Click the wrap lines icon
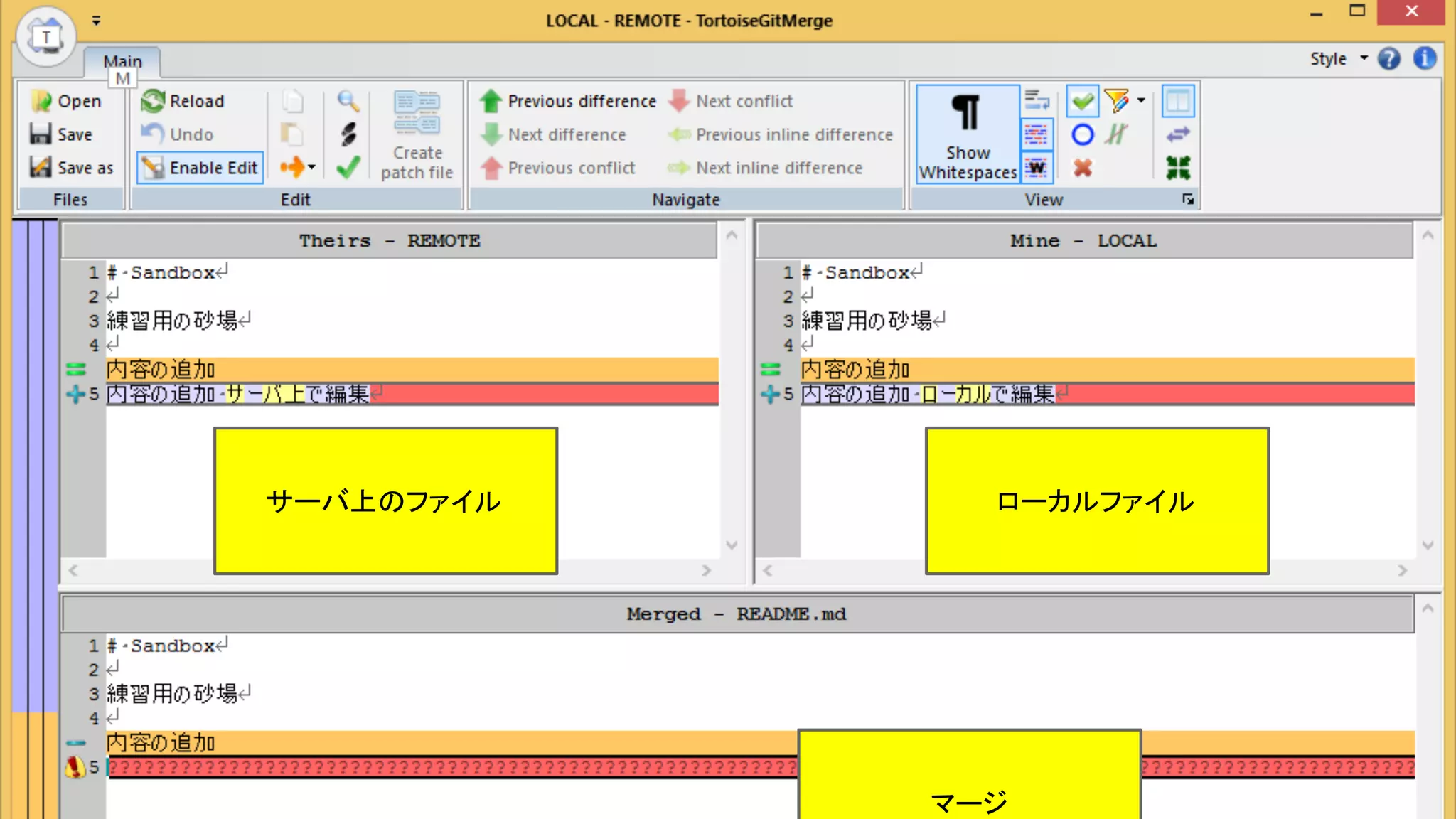 [1037, 101]
